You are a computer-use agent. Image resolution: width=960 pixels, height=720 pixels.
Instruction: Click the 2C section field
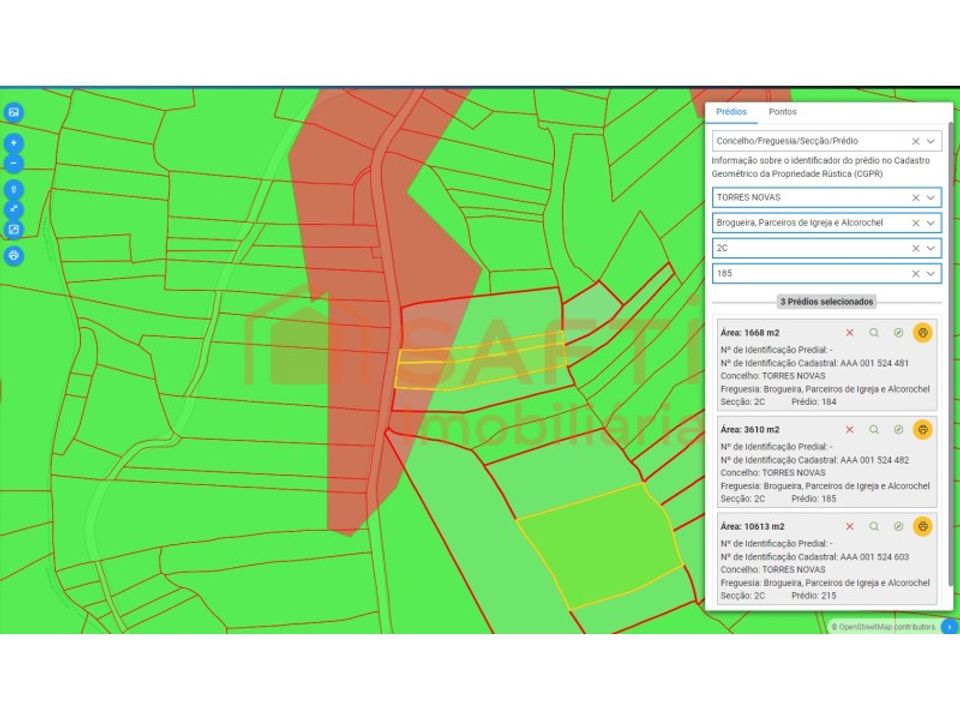tap(827, 248)
